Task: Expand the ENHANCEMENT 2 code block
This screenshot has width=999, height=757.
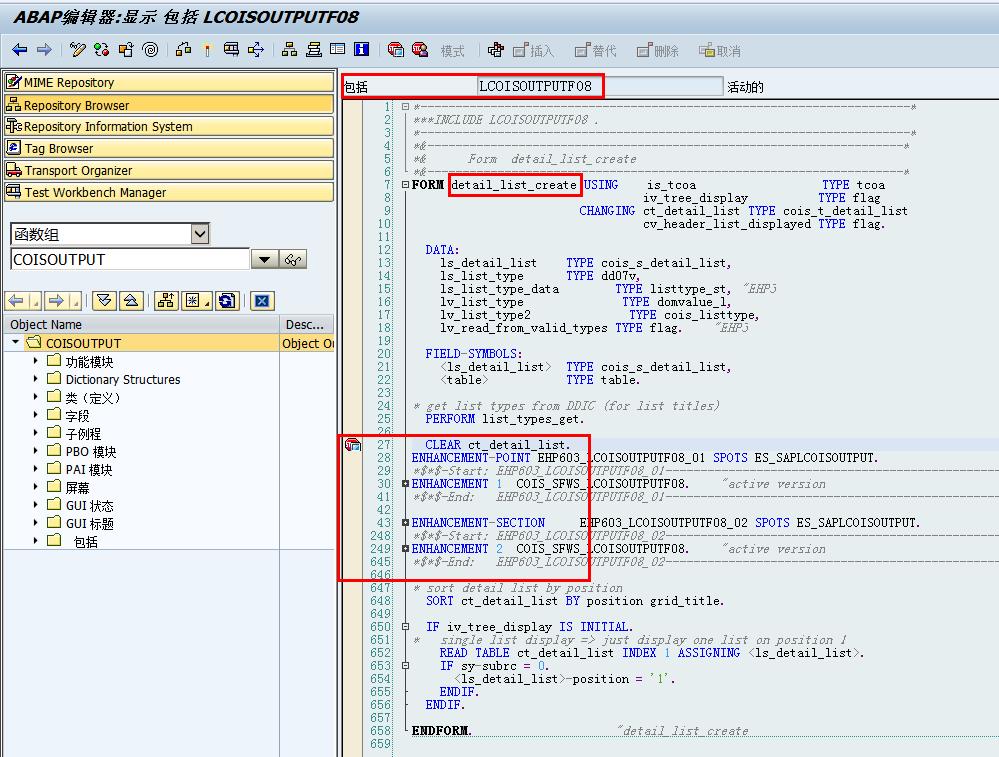Action: pyautogui.click(x=405, y=549)
